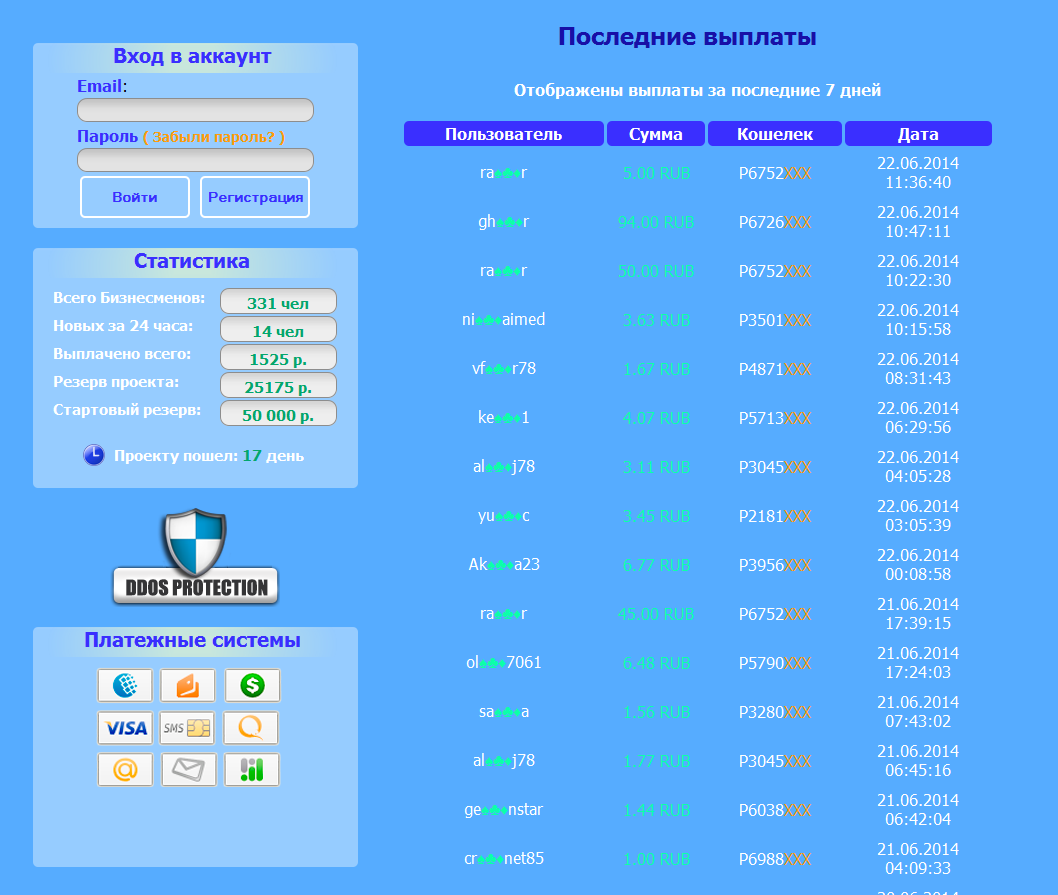Click the 5.00 RUB amount
Screen dimensions: 1058x895
click(656, 173)
